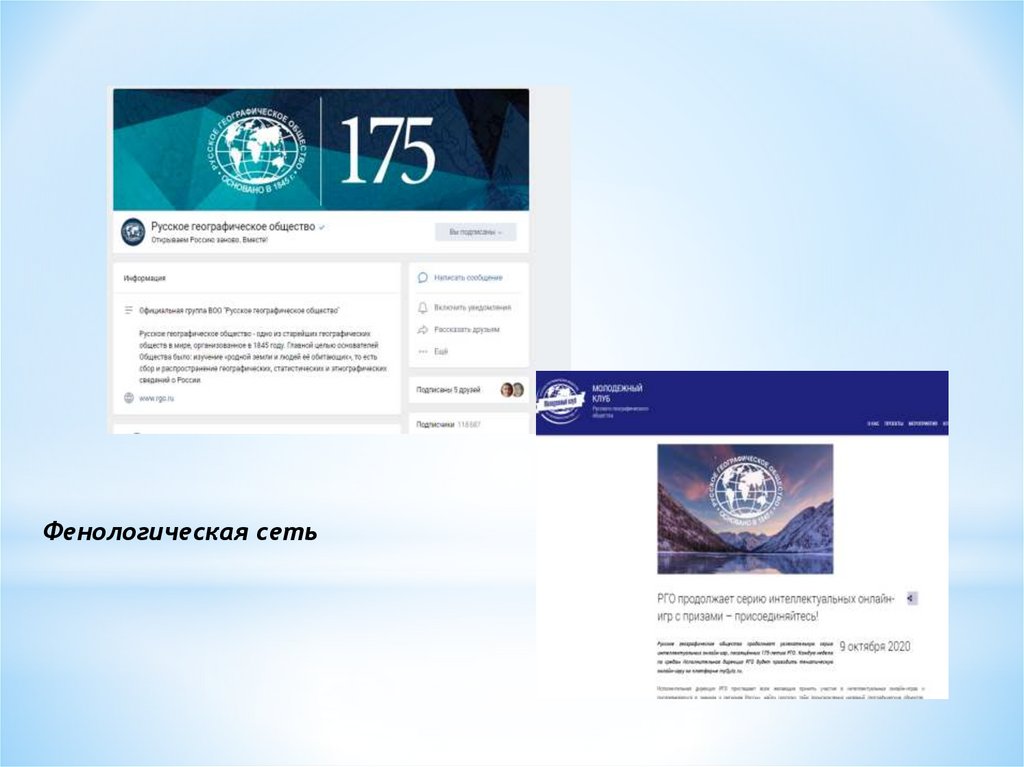Open the Вы подписаны dropdown button
Viewport: 1024px width, 767px height.
475,232
